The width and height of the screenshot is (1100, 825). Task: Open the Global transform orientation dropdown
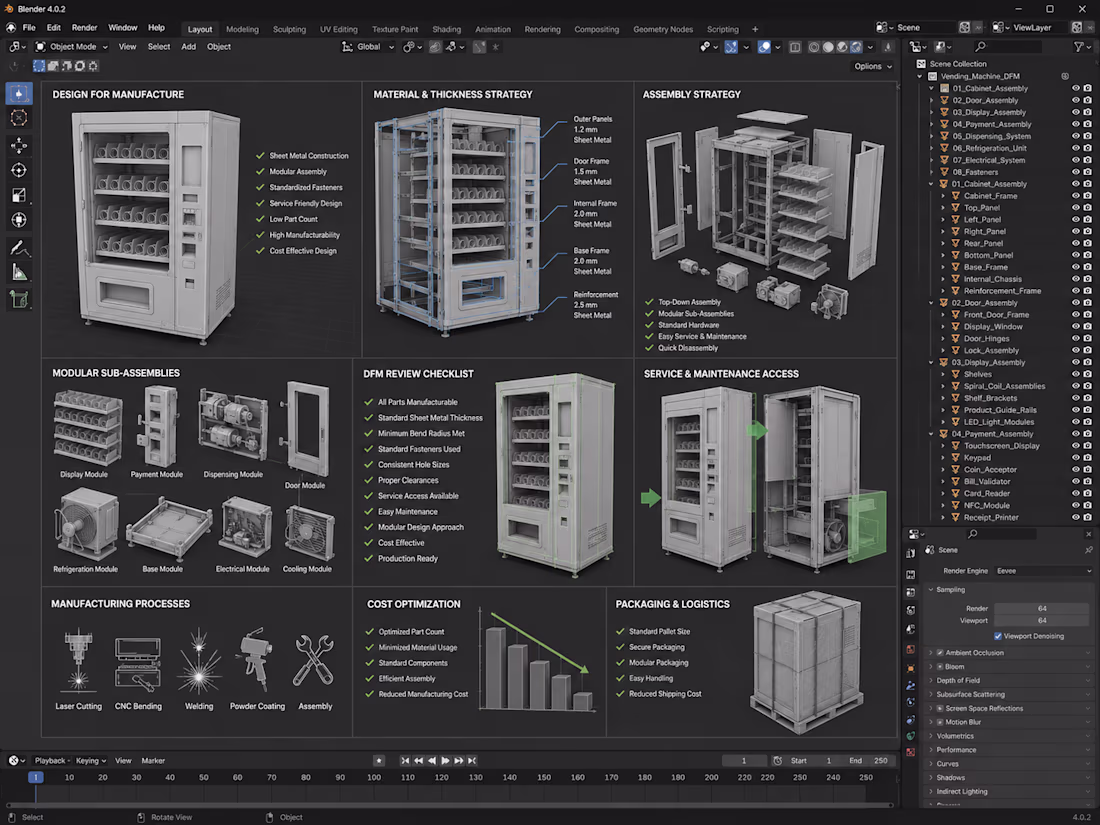[368, 47]
